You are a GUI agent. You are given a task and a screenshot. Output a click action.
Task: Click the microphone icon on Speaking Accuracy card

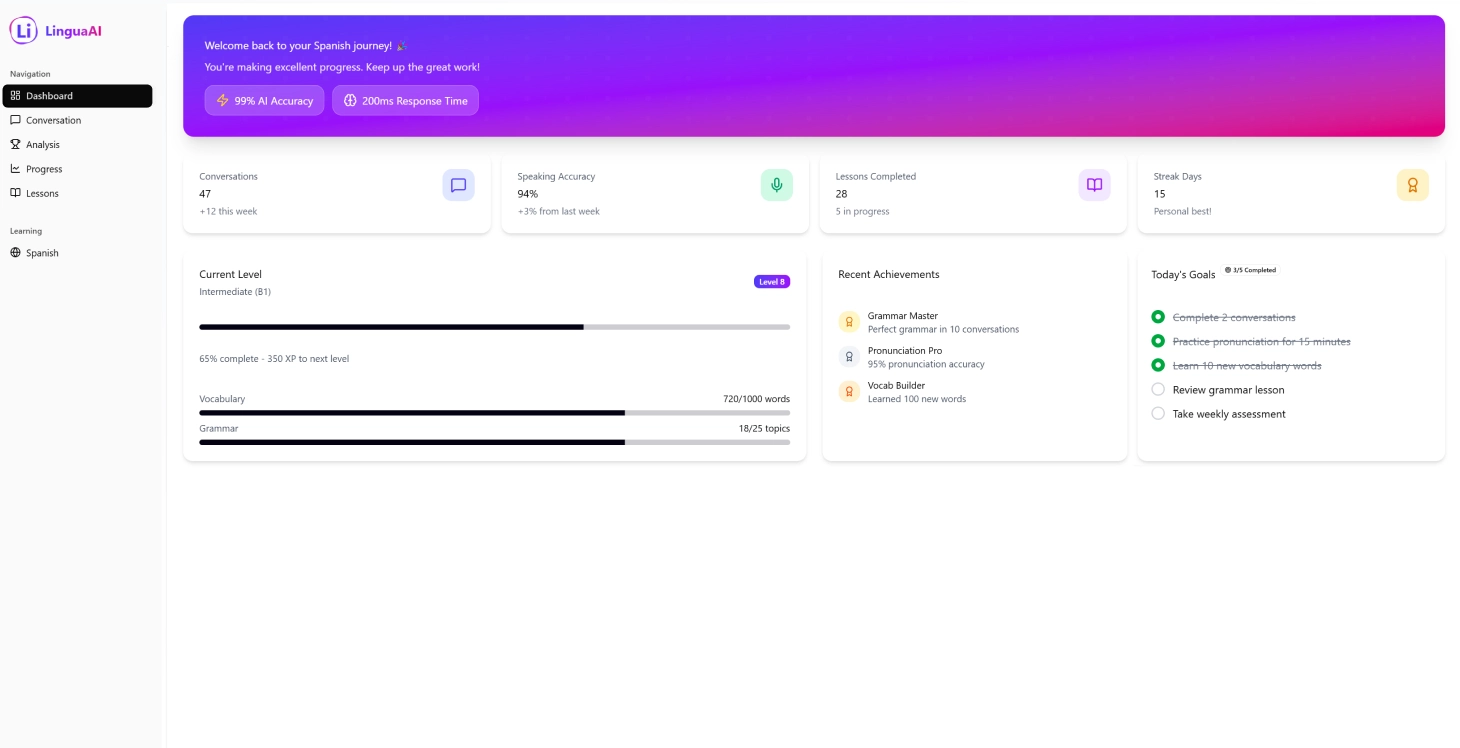click(x=777, y=184)
